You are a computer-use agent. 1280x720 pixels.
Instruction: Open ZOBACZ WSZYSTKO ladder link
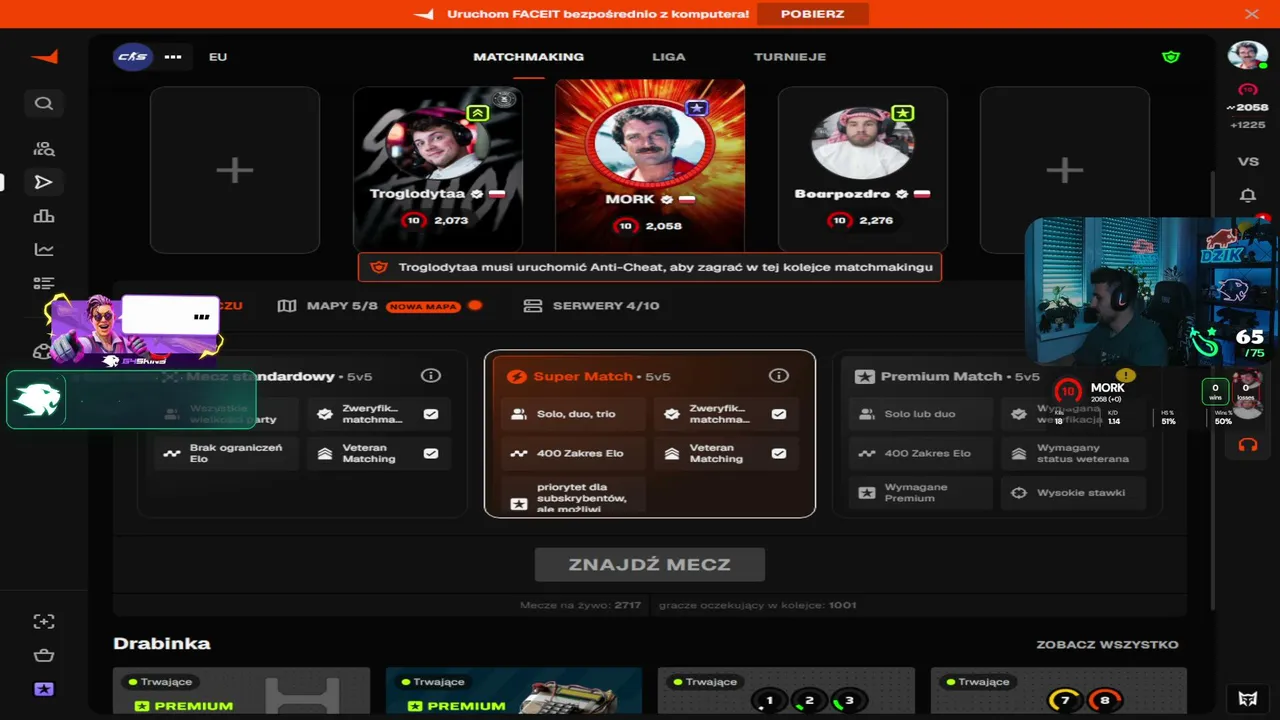click(x=1107, y=645)
